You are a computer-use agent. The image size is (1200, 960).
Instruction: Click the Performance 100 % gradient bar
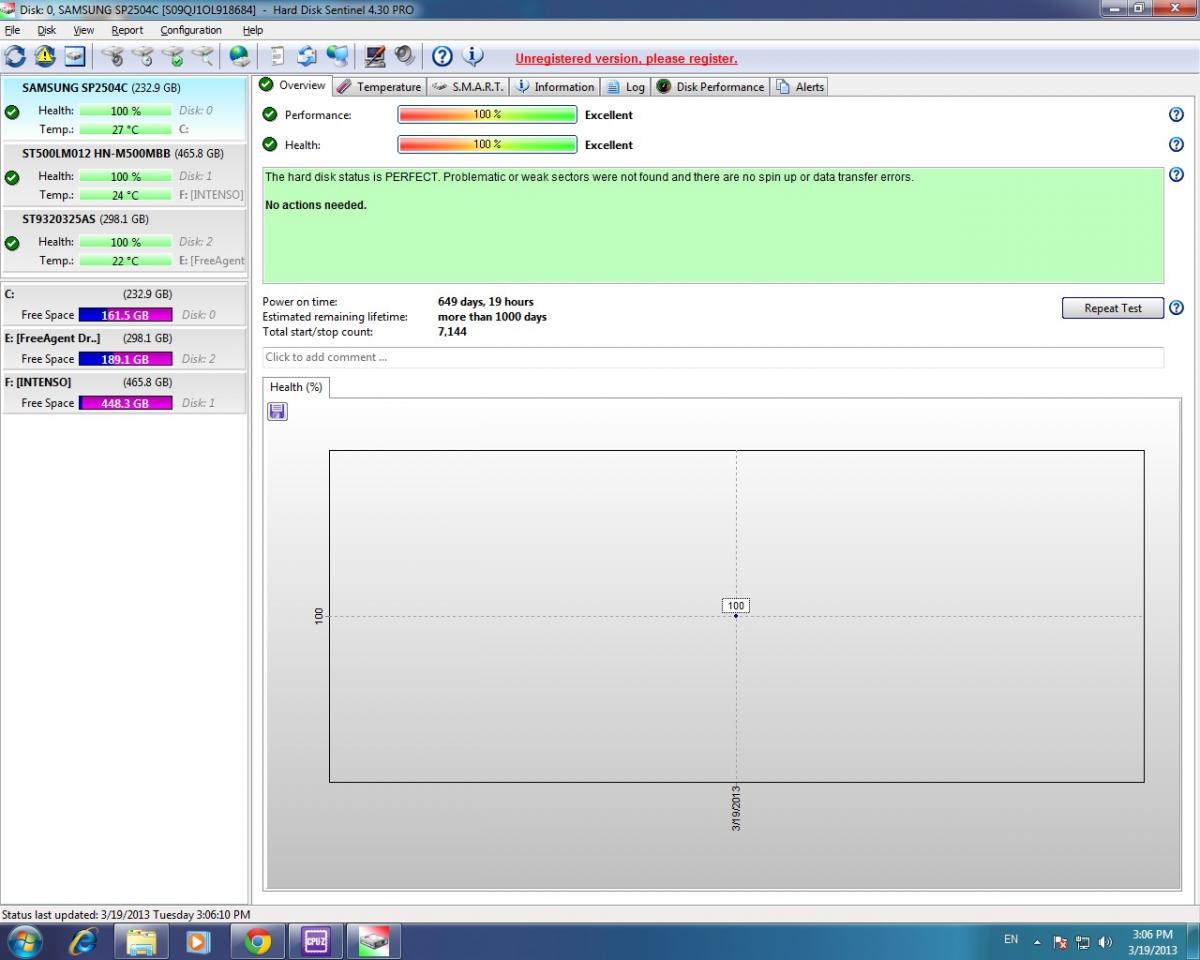click(x=487, y=115)
